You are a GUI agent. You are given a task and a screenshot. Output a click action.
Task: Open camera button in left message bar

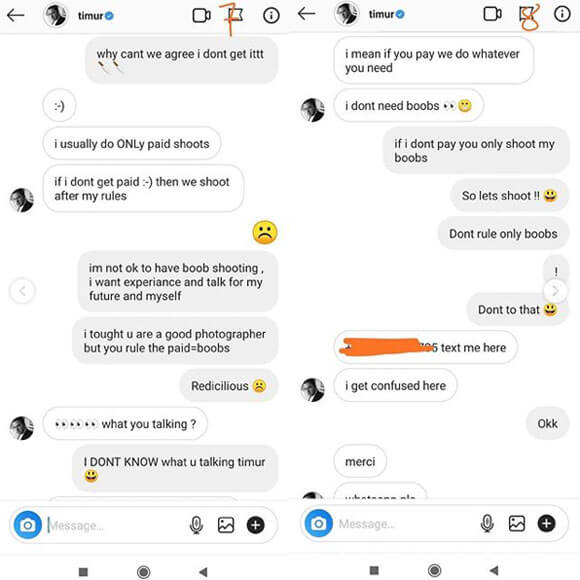pyautogui.click(x=28, y=525)
